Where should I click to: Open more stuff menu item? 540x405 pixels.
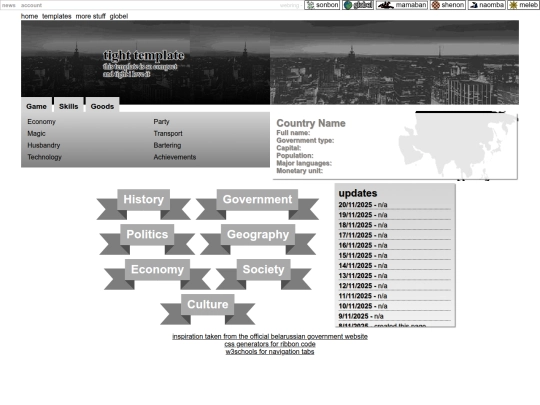point(91,16)
